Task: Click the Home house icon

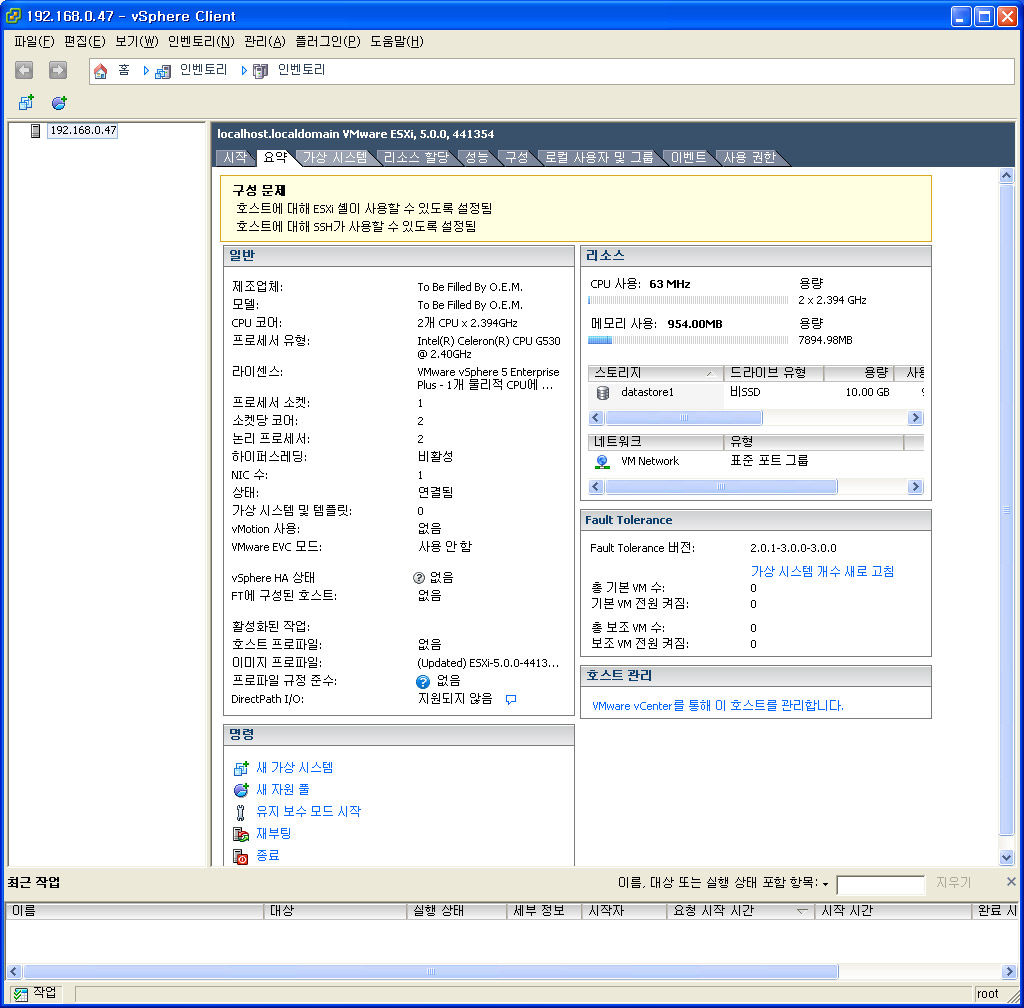Action: point(101,71)
